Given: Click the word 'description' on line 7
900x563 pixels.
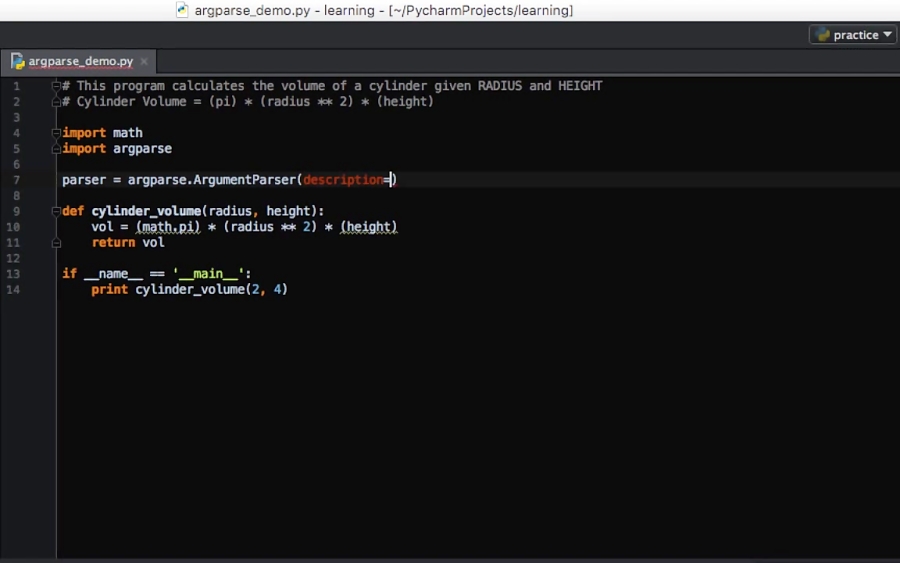Looking at the screenshot, I should pyautogui.click(x=343, y=180).
